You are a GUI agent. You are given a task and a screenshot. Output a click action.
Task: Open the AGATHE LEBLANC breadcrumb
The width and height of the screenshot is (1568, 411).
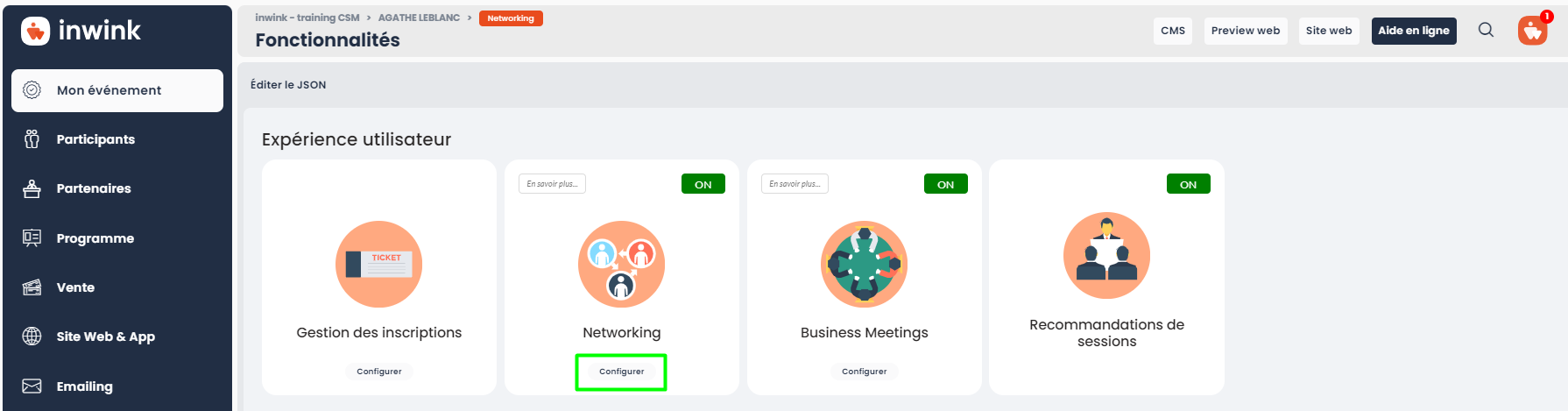(419, 18)
